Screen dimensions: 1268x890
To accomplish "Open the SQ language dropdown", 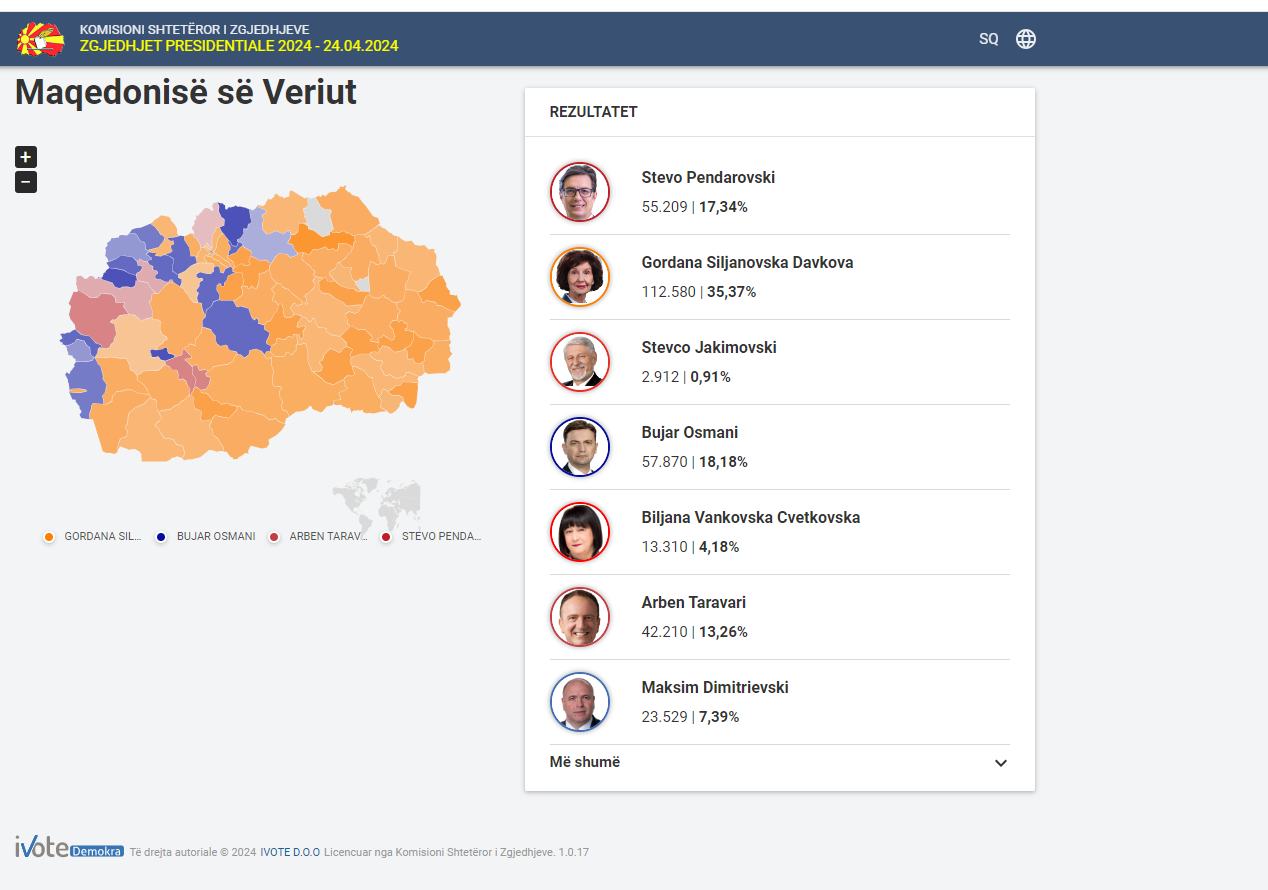I will [x=988, y=39].
